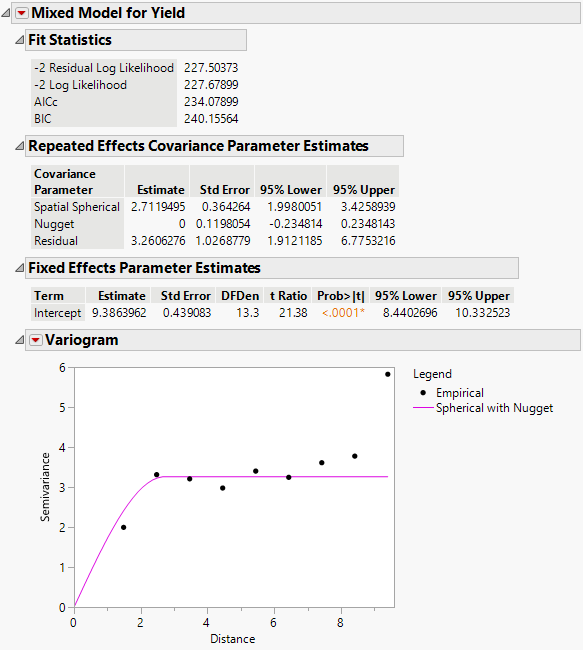Click the Semivariance axis label
Viewport: 583px width, 650px height.
[x=45, y=487]
